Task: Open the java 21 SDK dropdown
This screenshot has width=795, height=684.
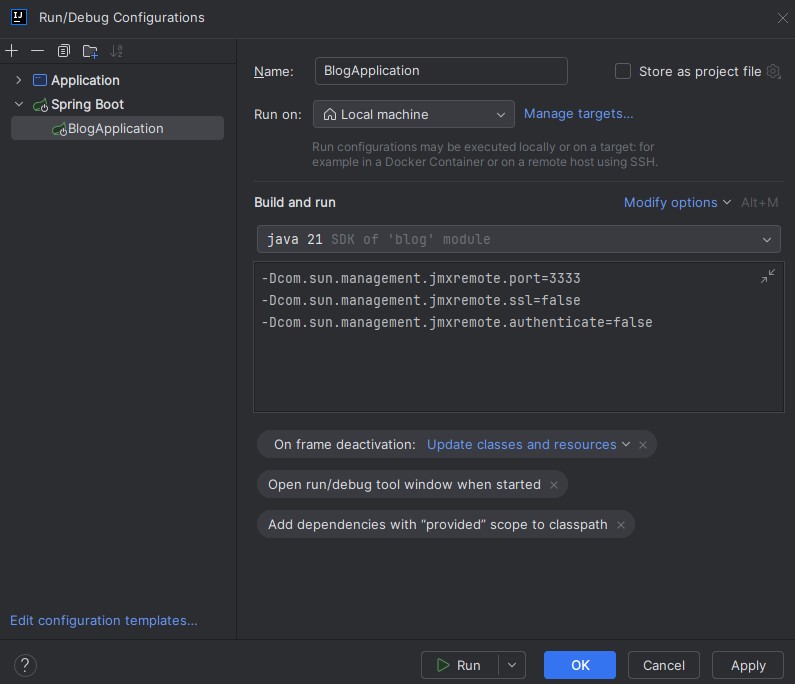Action: 518,239
